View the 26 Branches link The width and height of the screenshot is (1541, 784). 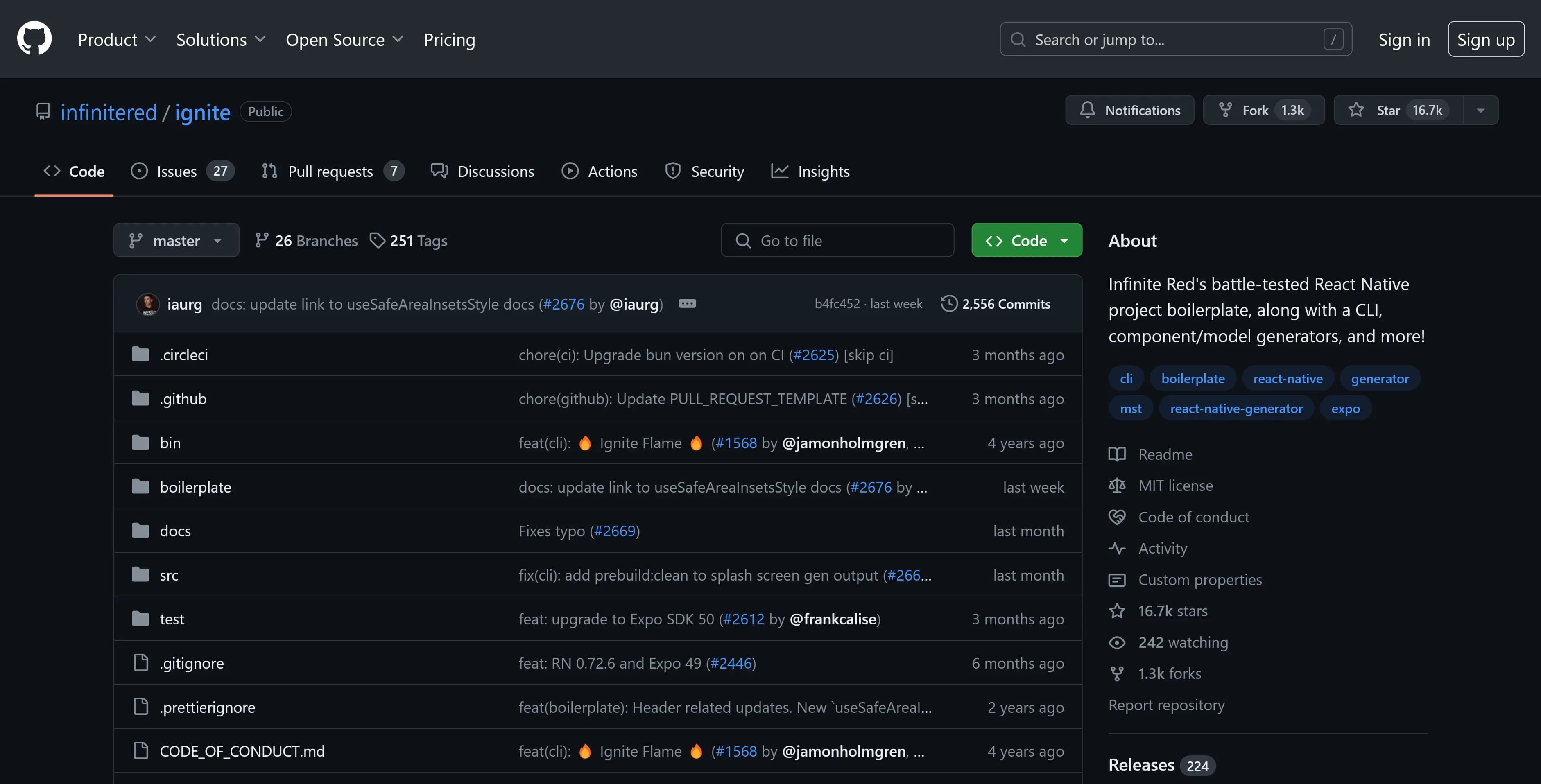coord(305,240)
